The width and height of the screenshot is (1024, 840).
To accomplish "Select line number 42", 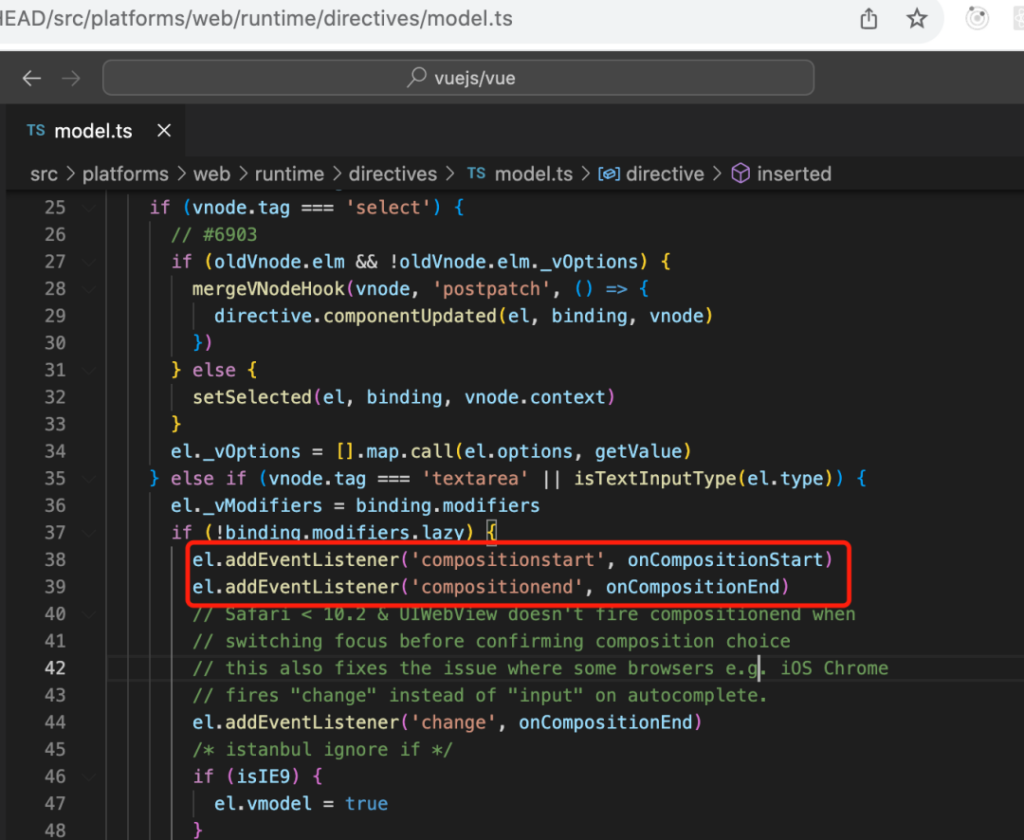I will pyautogui.click(x=55, y=668).
